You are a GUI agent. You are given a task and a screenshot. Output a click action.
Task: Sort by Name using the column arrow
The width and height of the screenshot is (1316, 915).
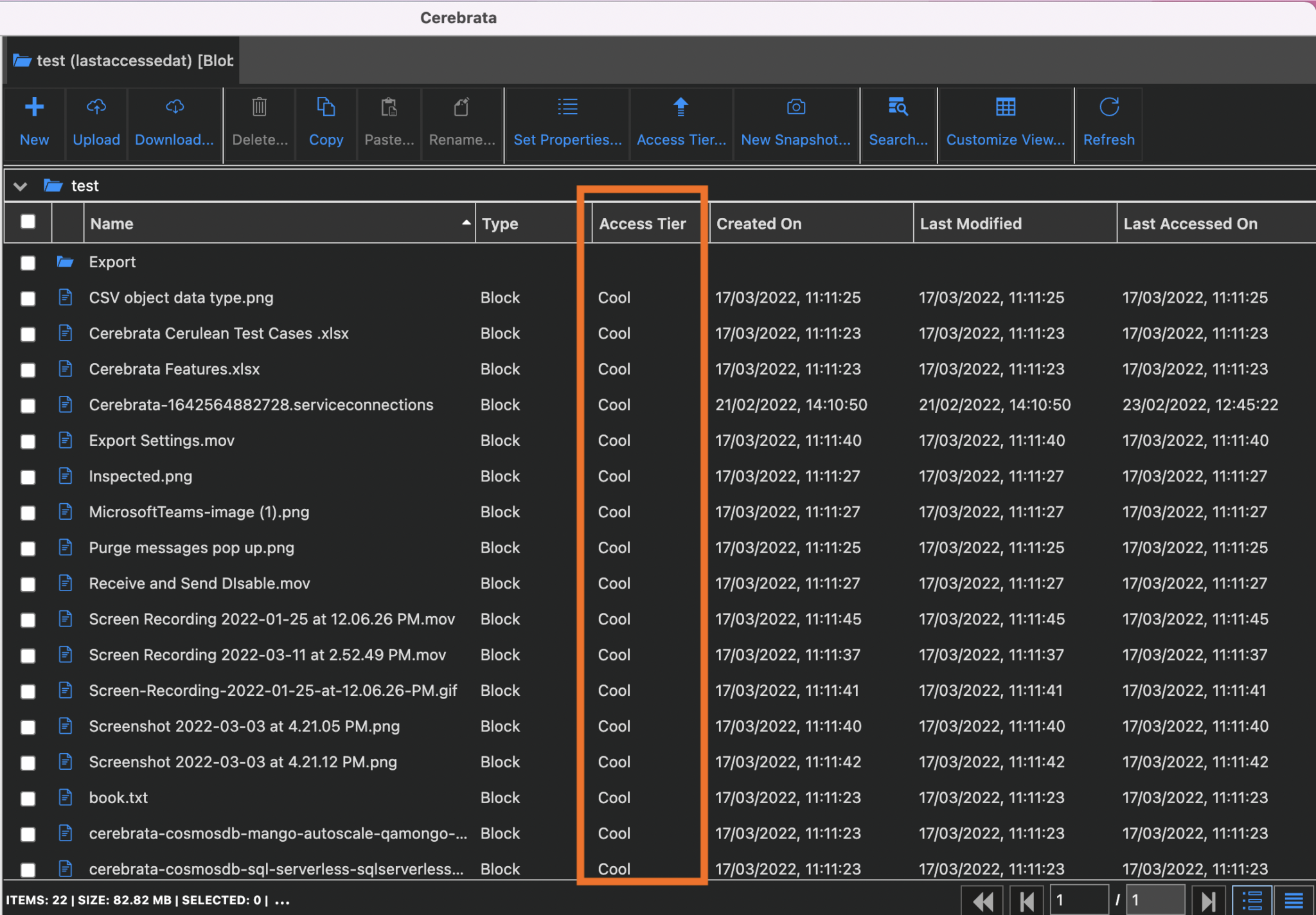465,223
